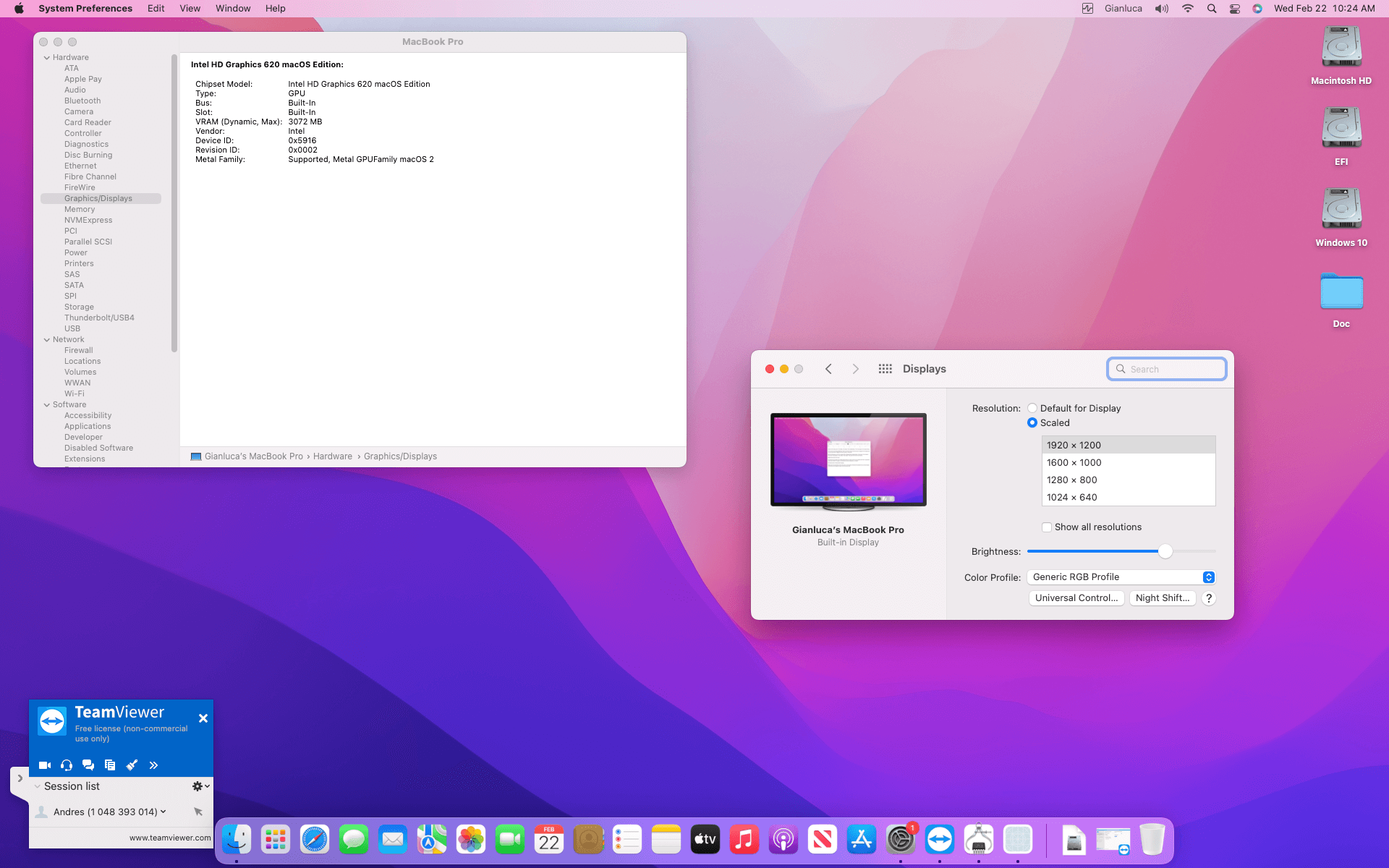This screenshot has height=868, width=1389.
Task: Show all preferences grid icon
Action: (x=885, y=369)
